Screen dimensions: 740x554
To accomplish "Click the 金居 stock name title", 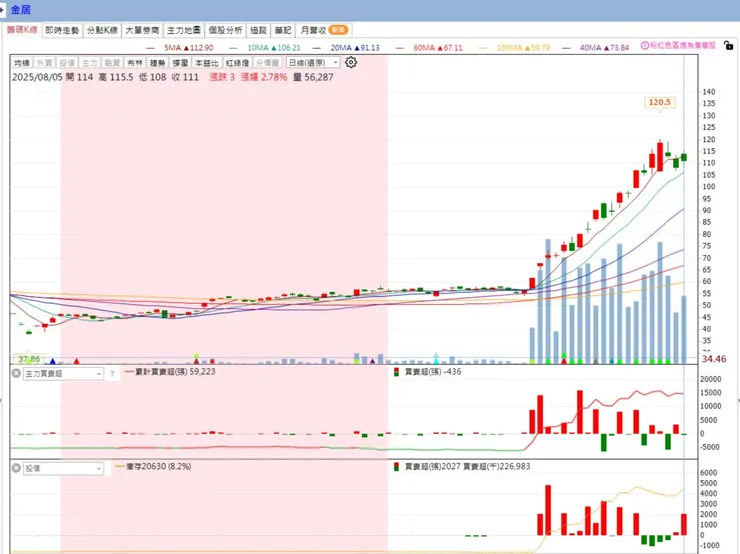I will click(x=20, y=9).
